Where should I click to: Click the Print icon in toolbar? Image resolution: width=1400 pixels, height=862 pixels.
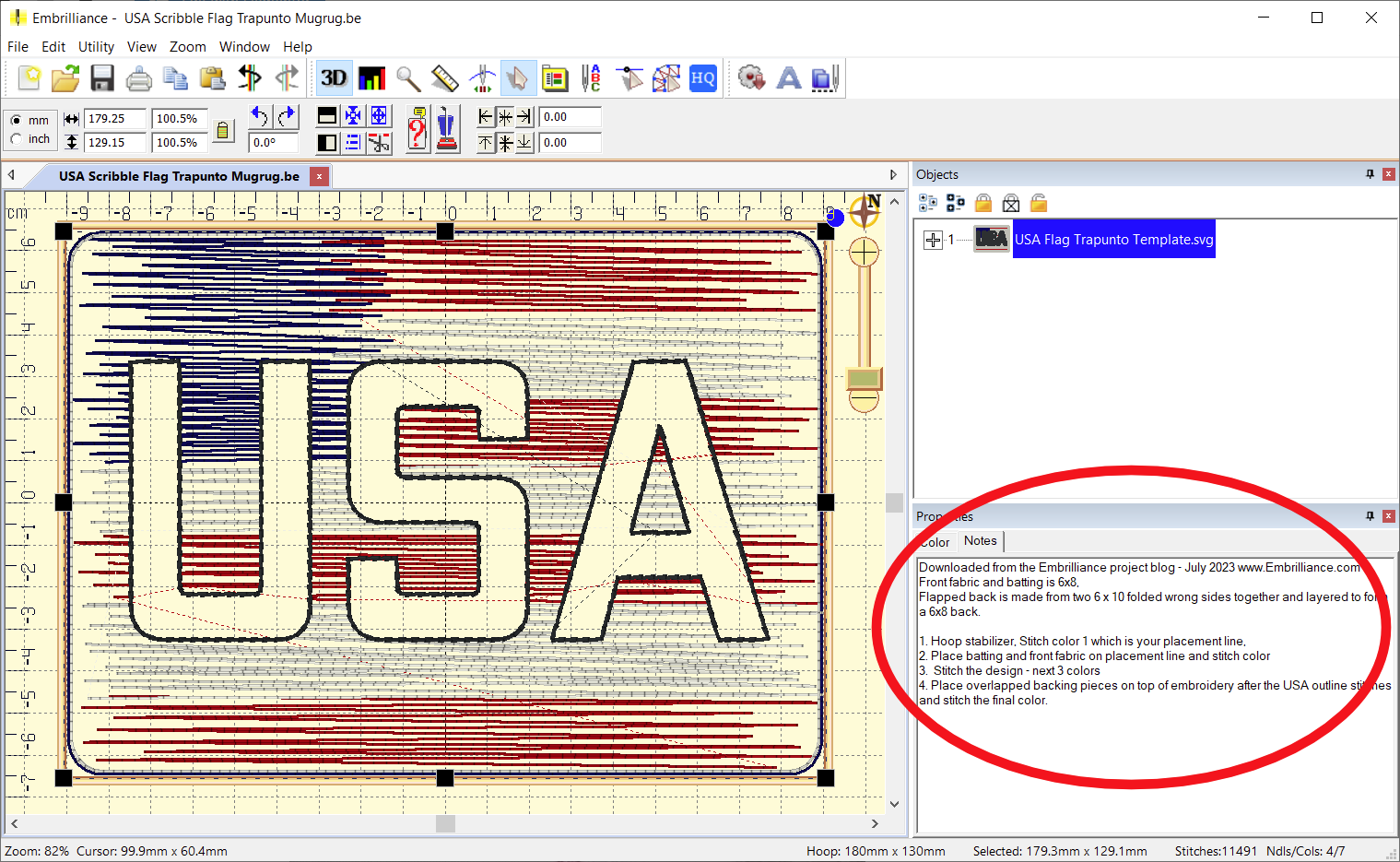[139, 78]
